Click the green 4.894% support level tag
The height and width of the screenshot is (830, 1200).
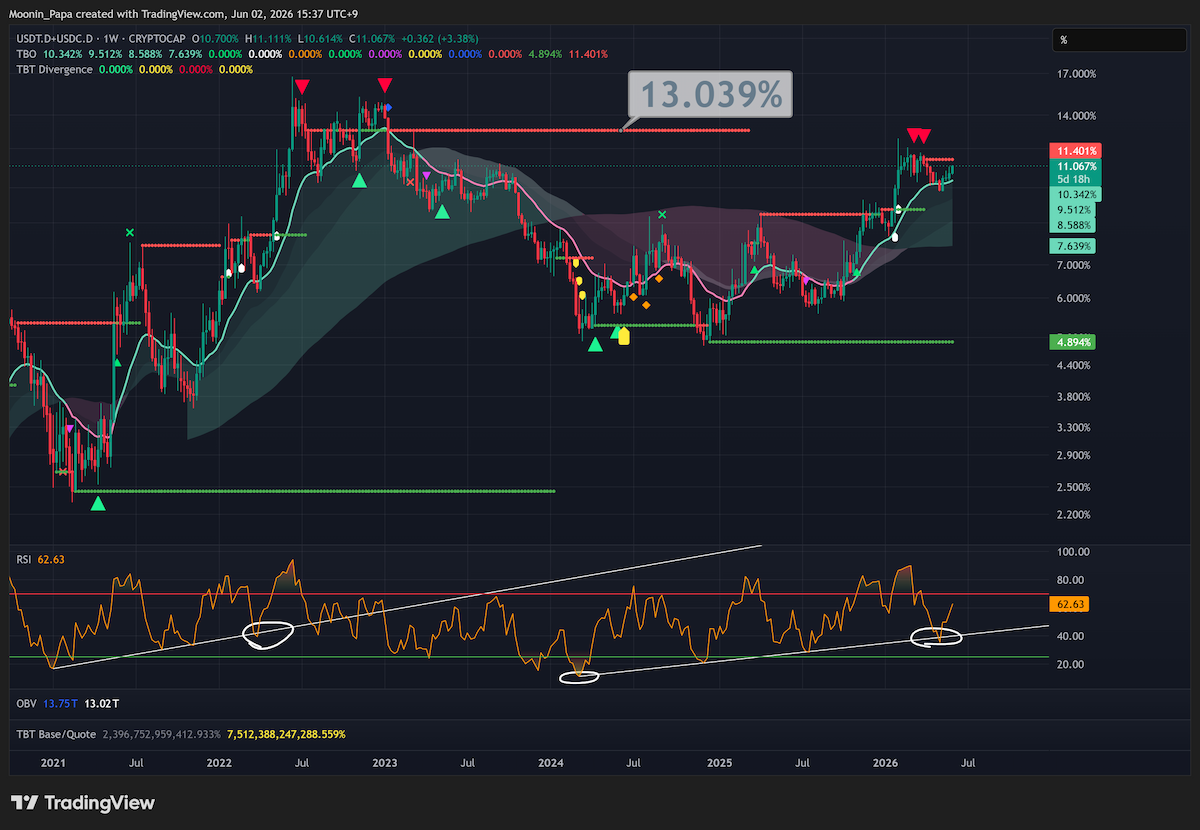click(1072, 342)
